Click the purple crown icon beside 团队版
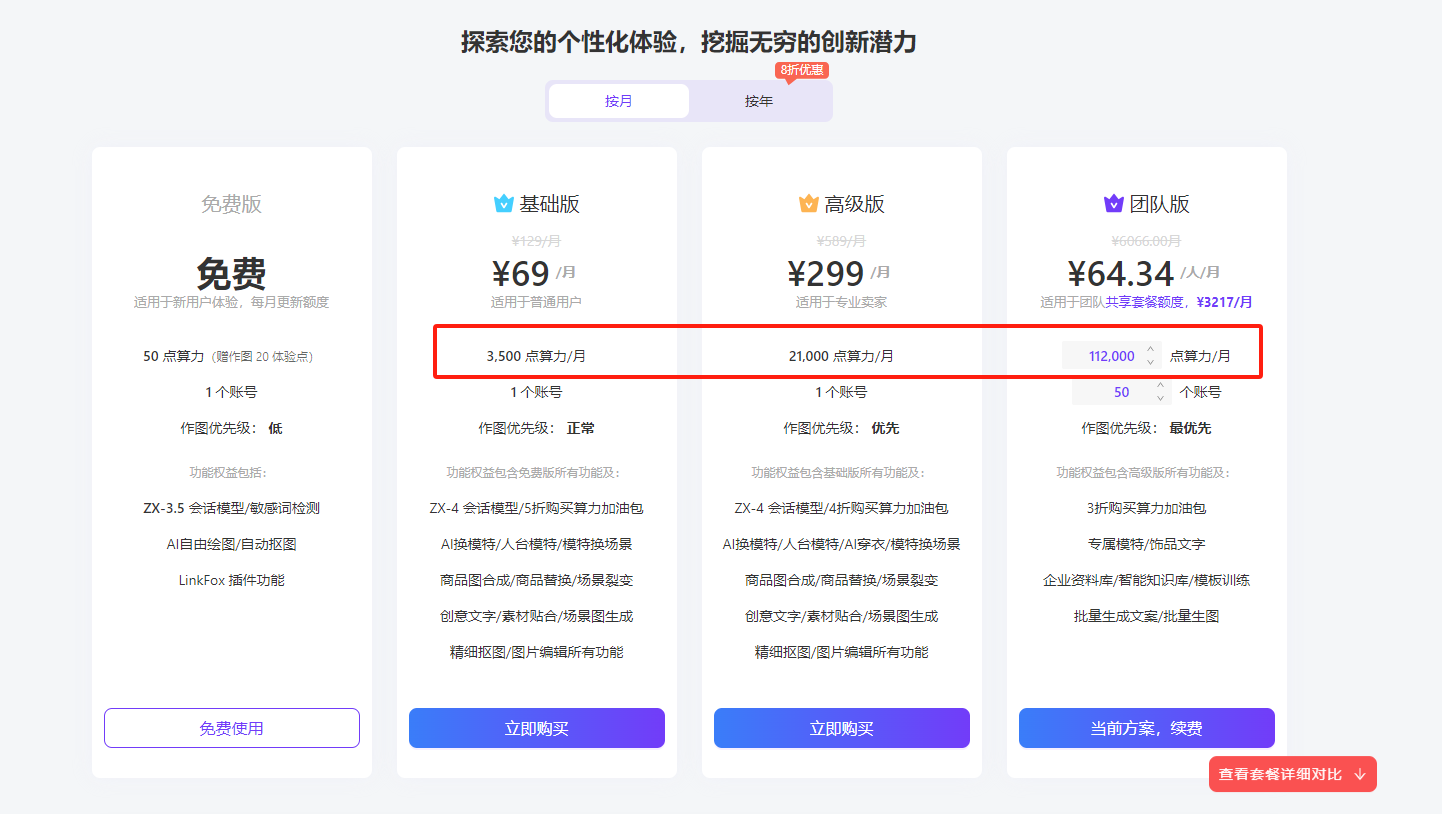Screen dimensions: 1442x814 click(x=1113, y=203)
